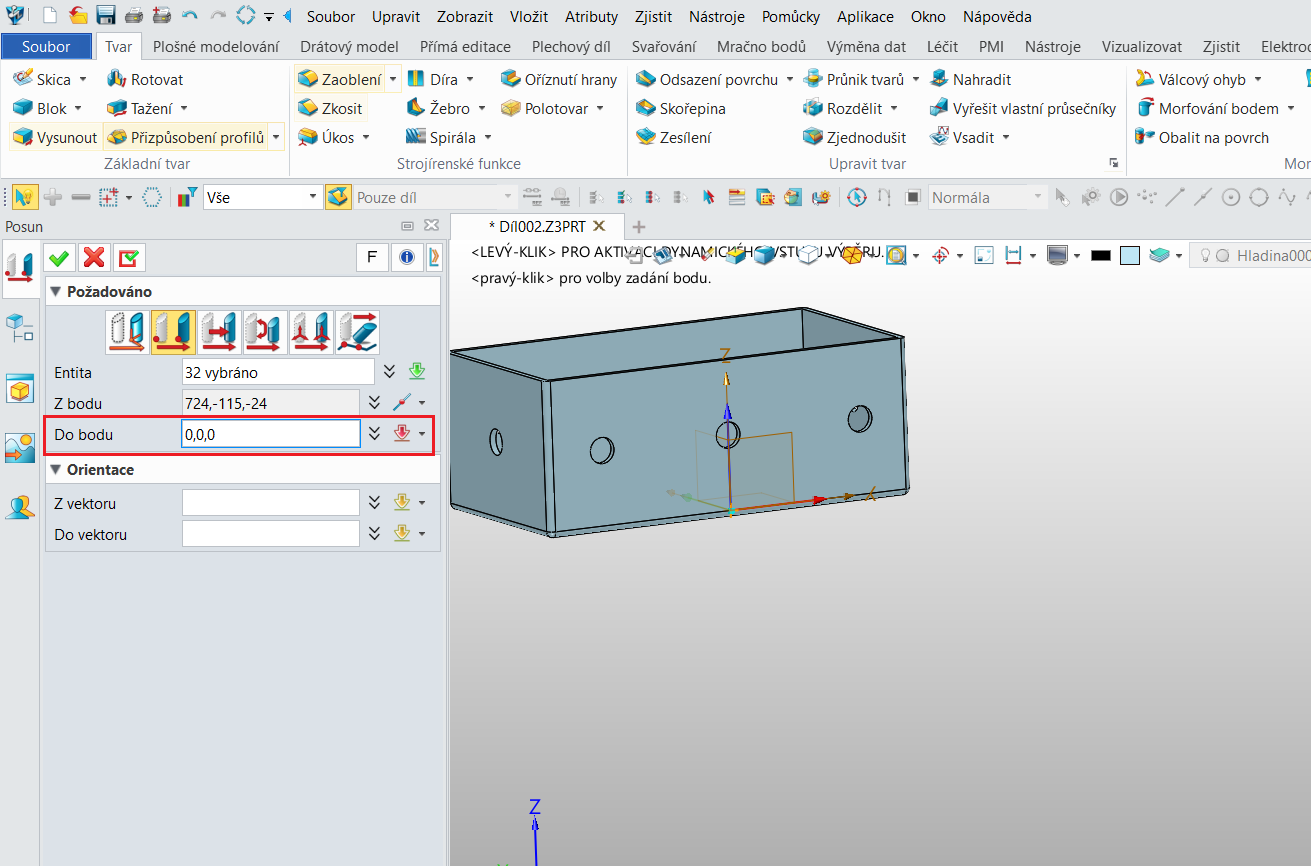Open the Vše filter dropdown
This screenshot has width=1311, height=866.
[x=313, y=197]
